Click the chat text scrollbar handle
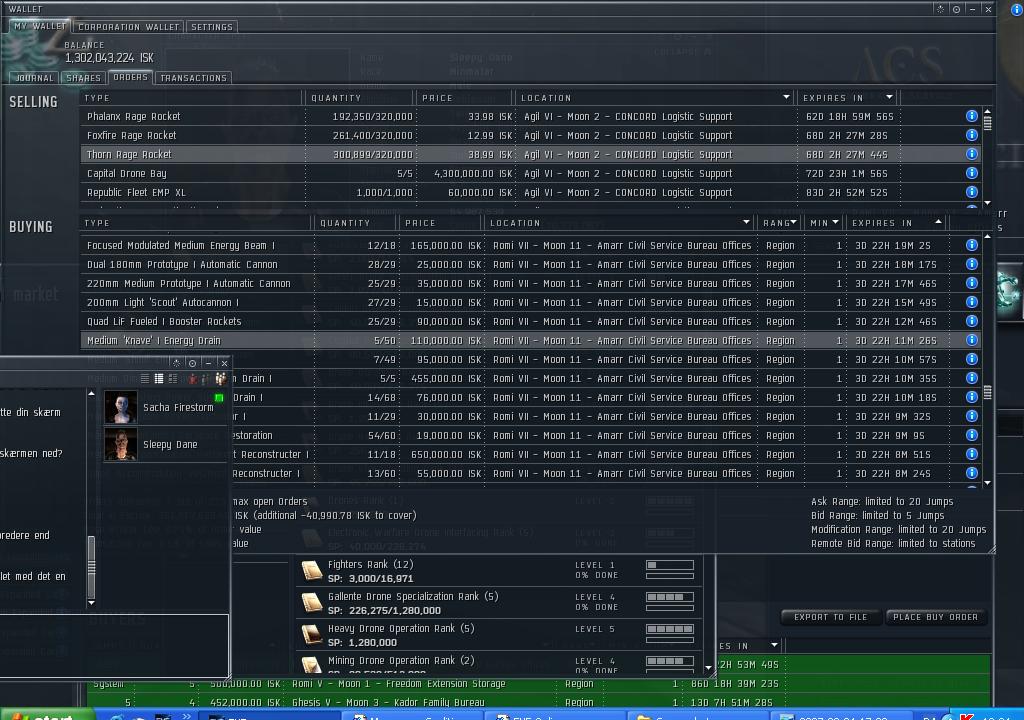This screenshot has width=1024, height=720. tap(91, 566)
